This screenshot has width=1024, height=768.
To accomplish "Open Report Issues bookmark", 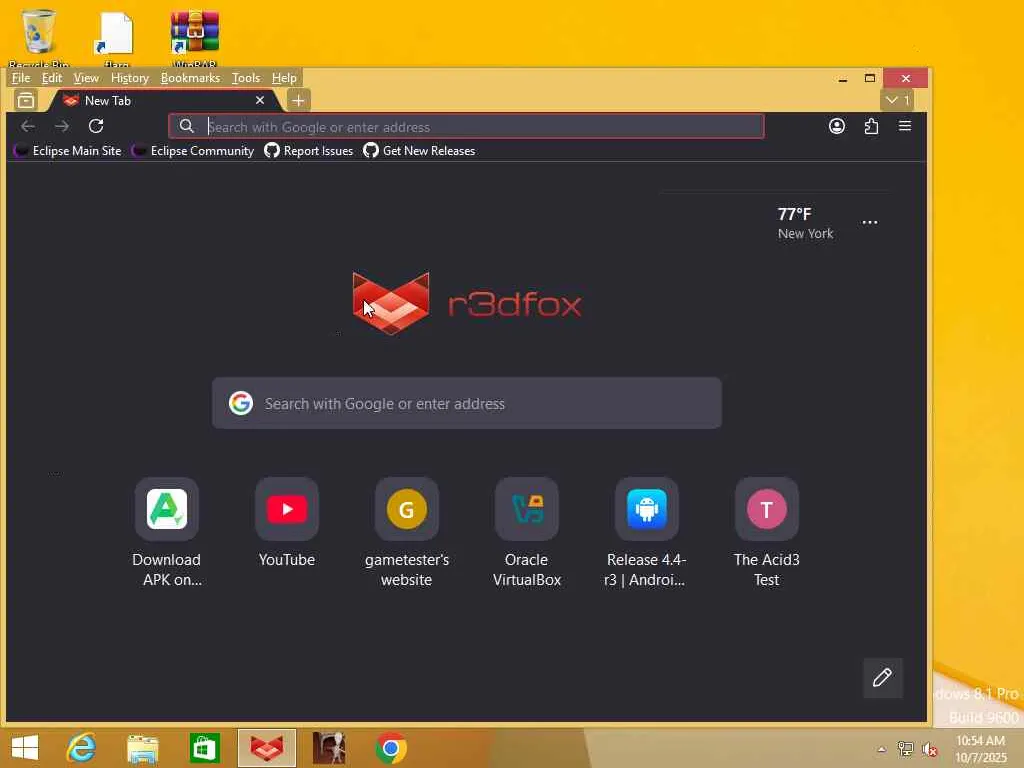I will pyautogui.click(x=309, y=151).
